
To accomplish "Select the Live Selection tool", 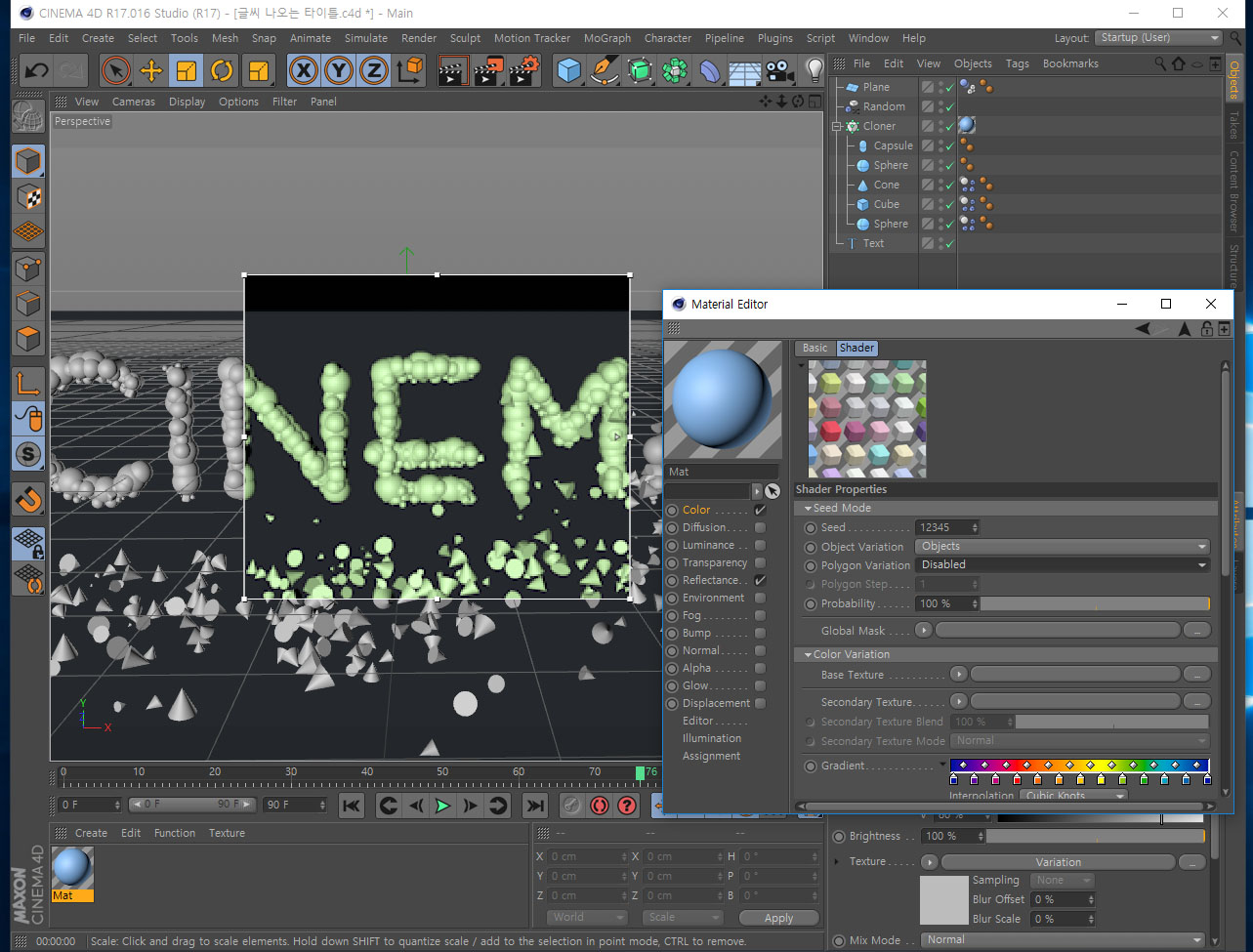I will [116, 71].
